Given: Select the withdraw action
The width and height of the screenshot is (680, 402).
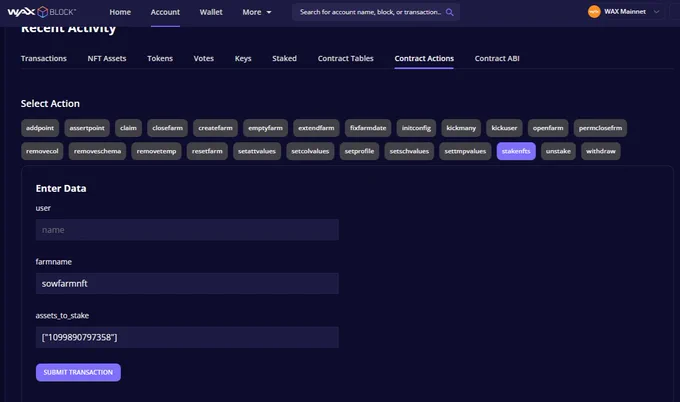Looking at the screenshot, I should 601,151.
